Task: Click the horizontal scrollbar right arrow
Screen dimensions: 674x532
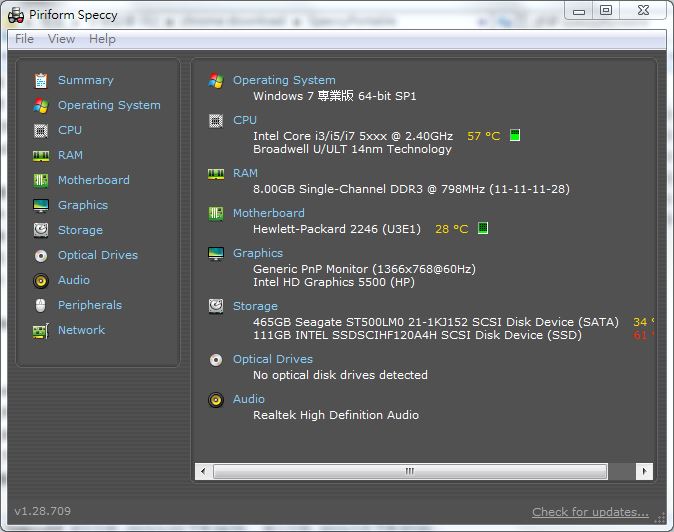Action: (644, 471)
